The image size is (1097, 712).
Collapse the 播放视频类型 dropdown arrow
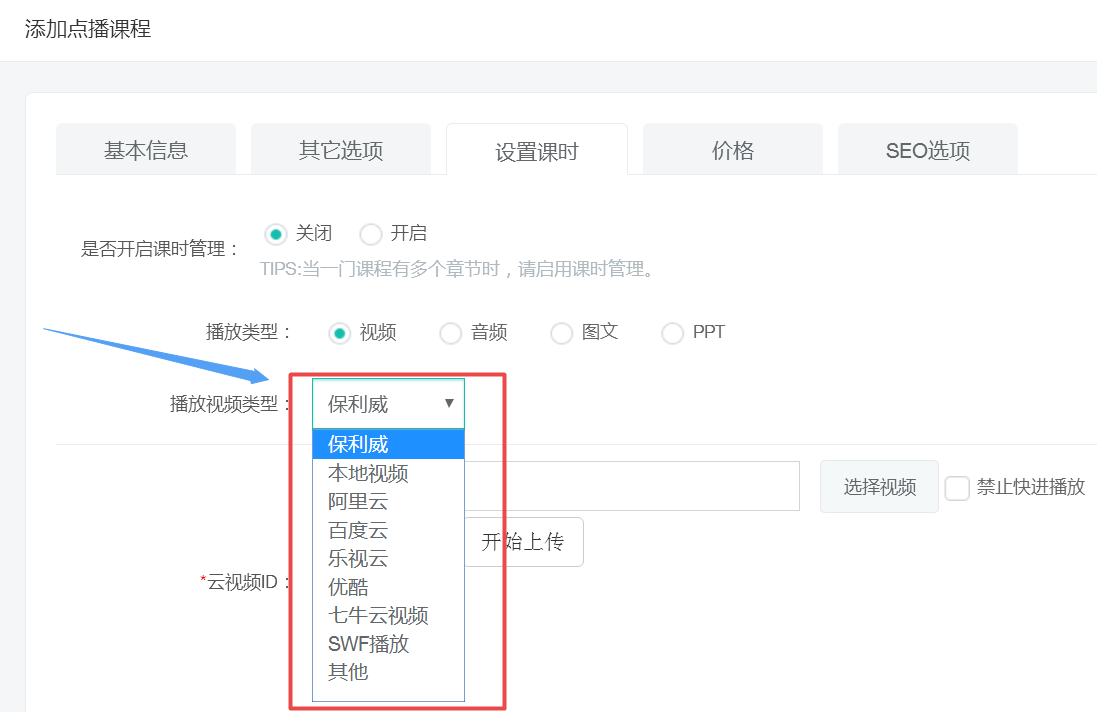[449, 403]
